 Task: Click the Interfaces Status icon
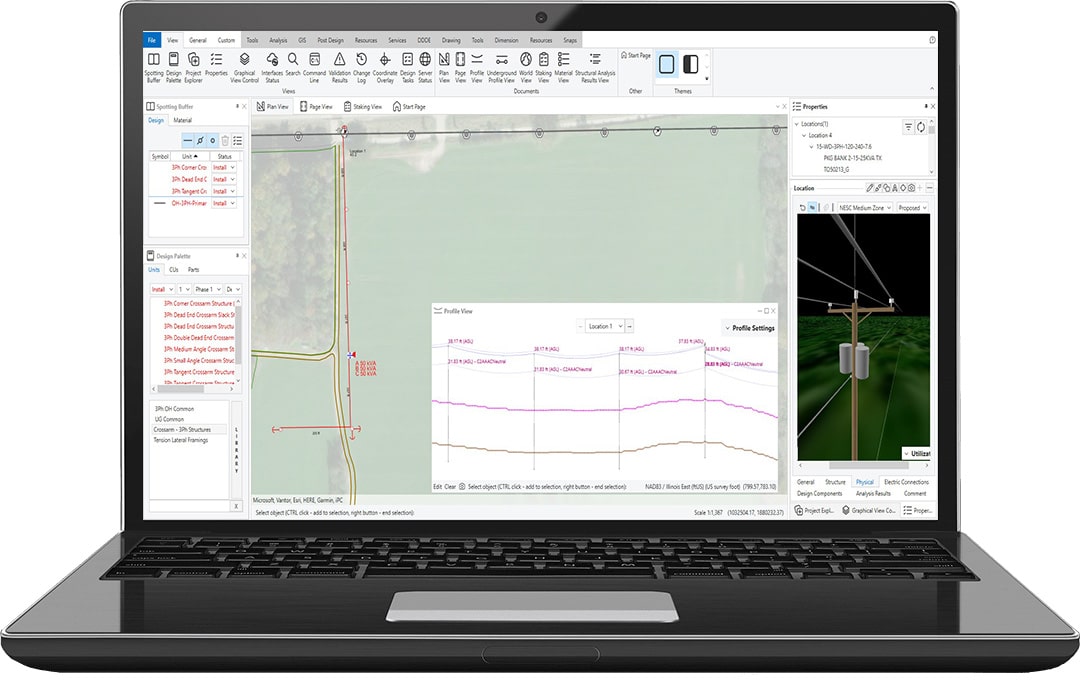[271, 61]
